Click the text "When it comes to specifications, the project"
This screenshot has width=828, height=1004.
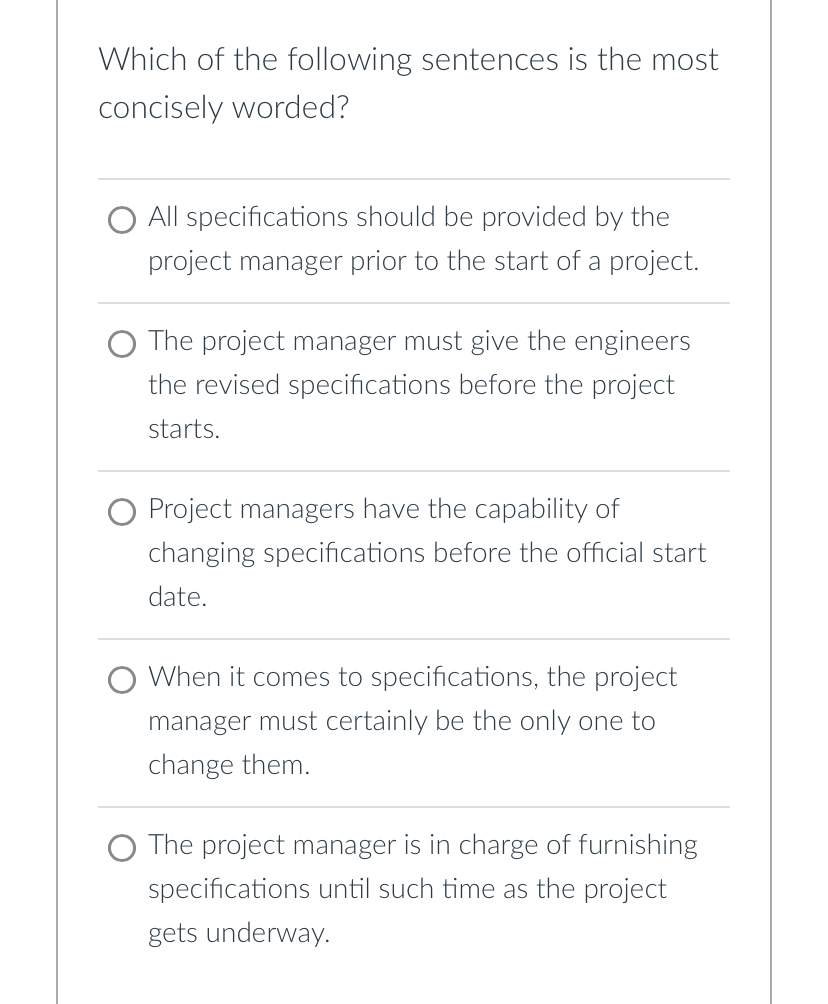(412, 677)
